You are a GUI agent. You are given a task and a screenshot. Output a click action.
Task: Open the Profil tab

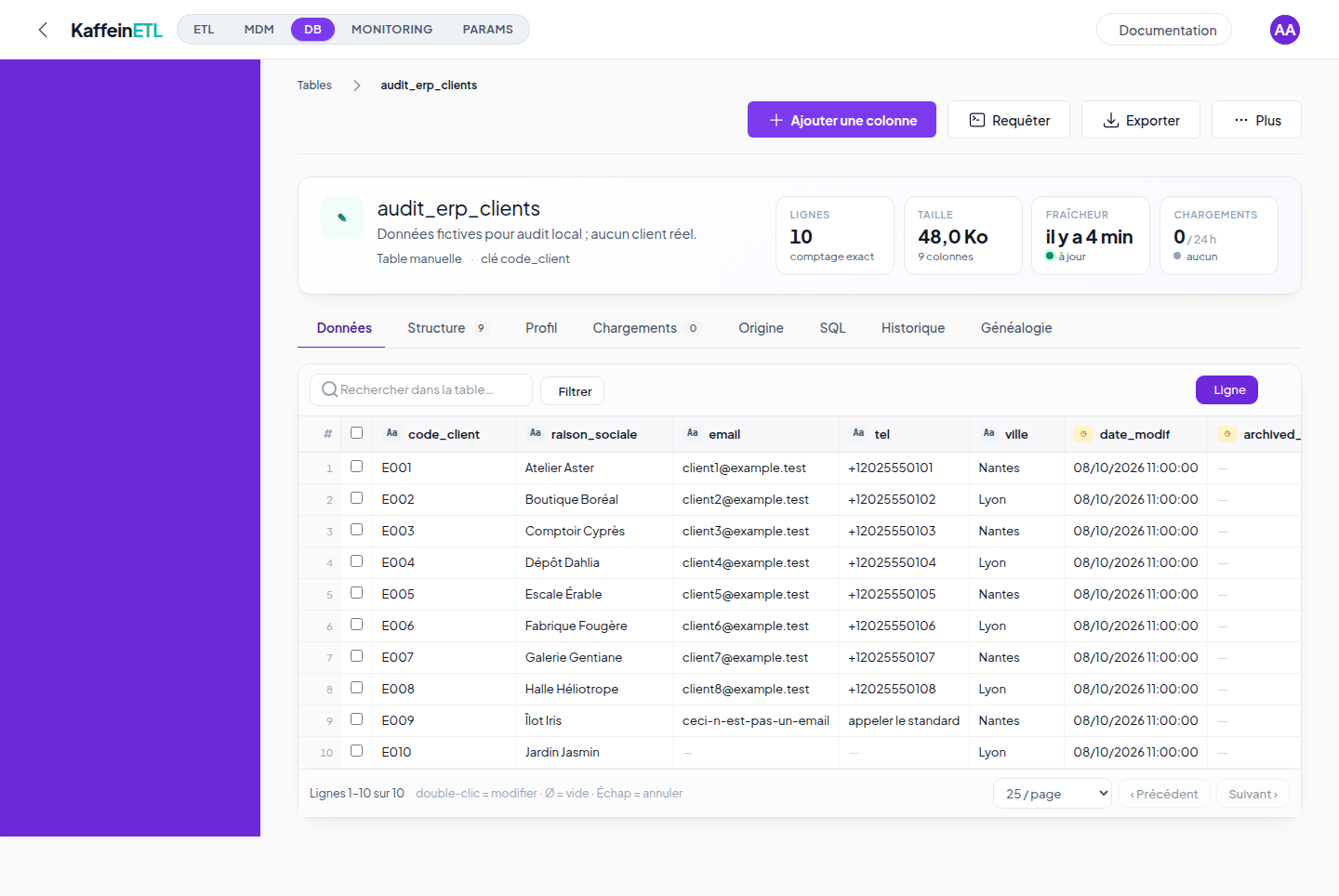pos(541,328)
